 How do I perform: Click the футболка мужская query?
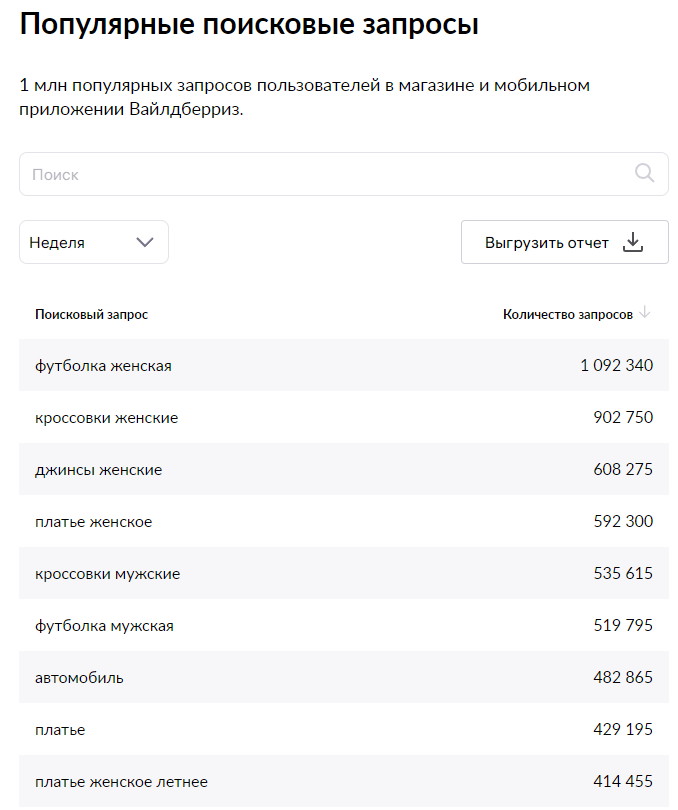coord(104,626)
